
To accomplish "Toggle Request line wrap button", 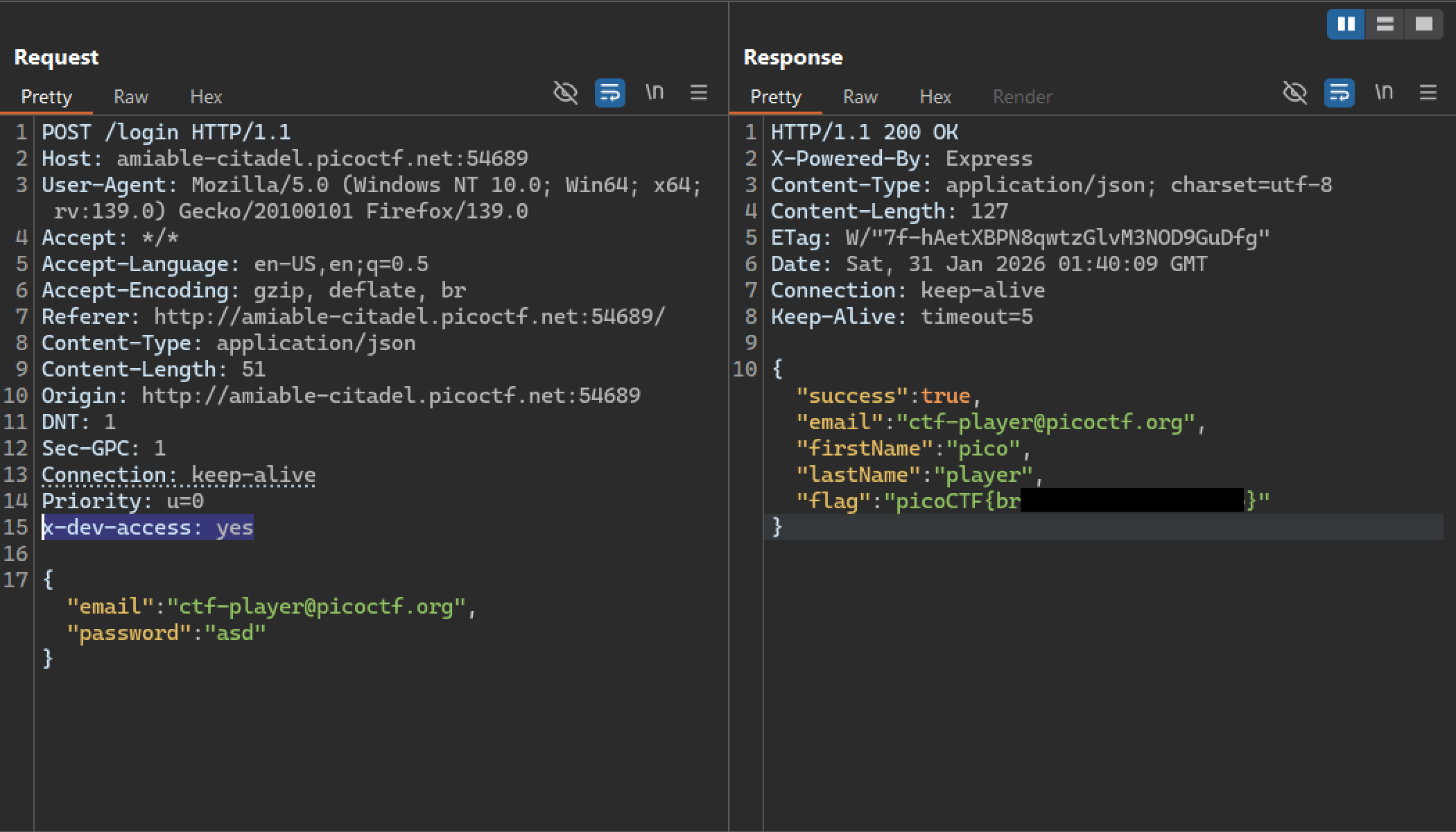I will [609, 92].
